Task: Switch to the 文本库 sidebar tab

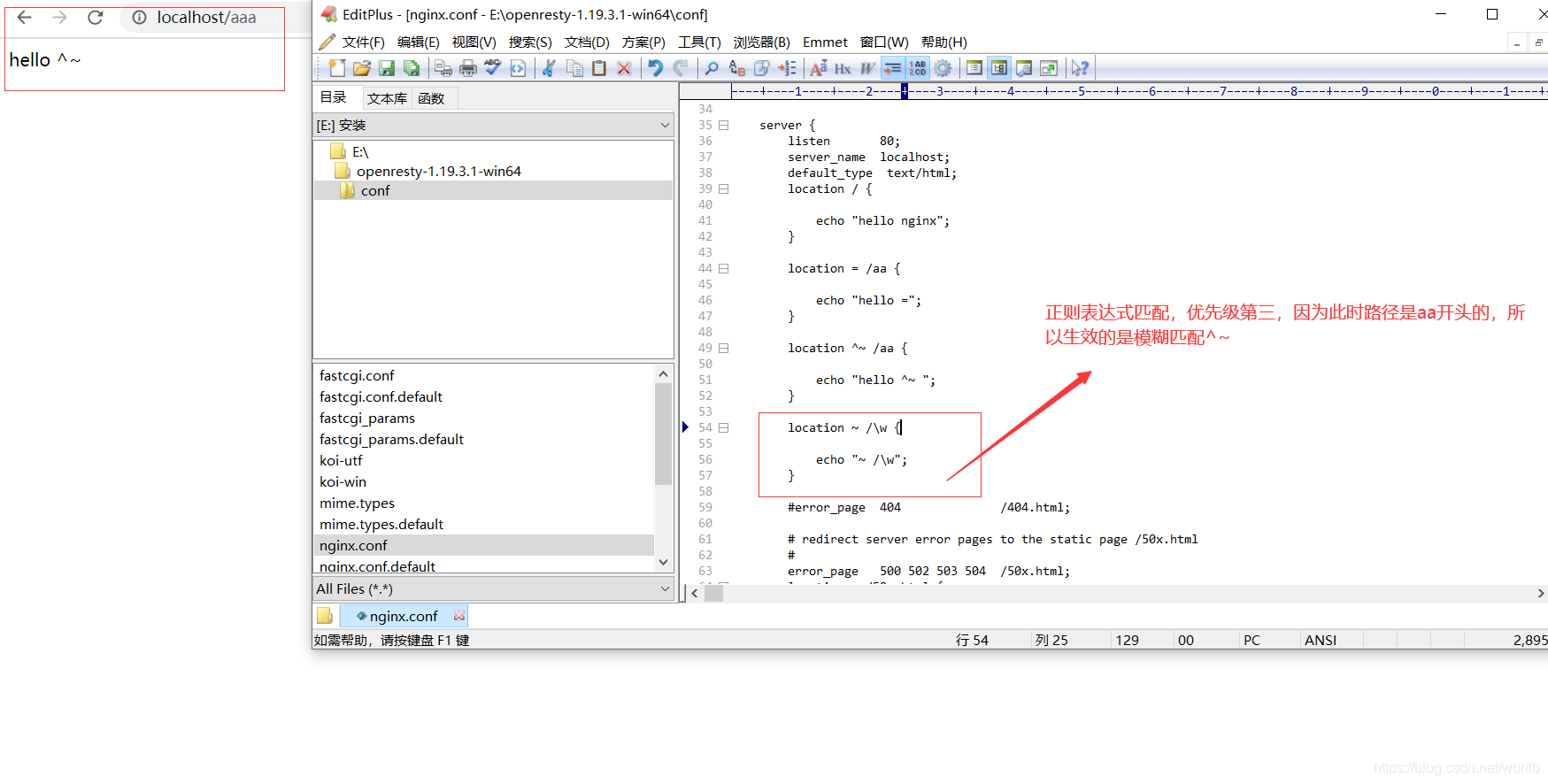Action: (x=387, y=98)
